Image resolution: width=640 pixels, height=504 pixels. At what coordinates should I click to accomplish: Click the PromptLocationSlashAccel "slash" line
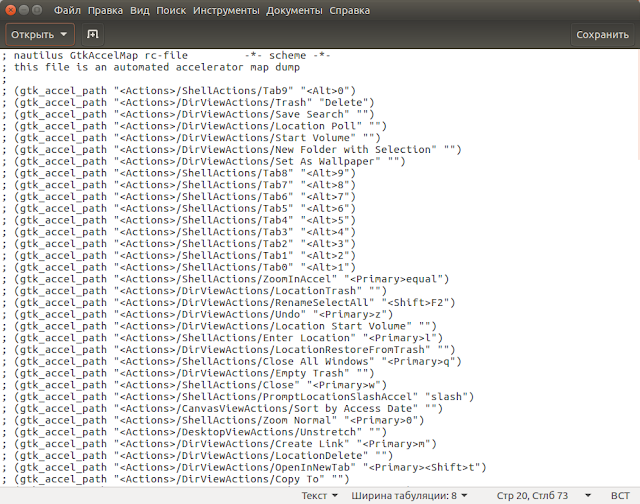238,397
